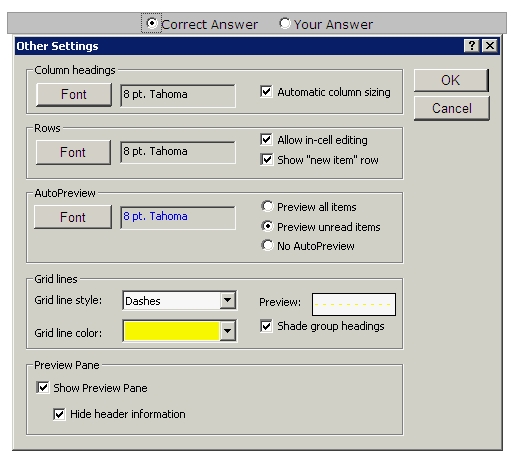Select the Your Answer radio button
The width and height of the screenshot is (523, 467).
pyautogui.click(x=285, y=23)
